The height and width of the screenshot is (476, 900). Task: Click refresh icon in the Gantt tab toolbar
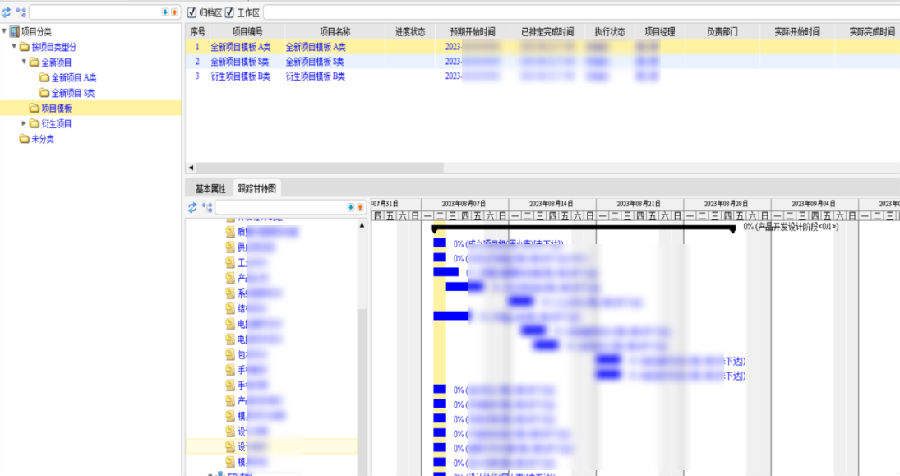click(192, 207)
